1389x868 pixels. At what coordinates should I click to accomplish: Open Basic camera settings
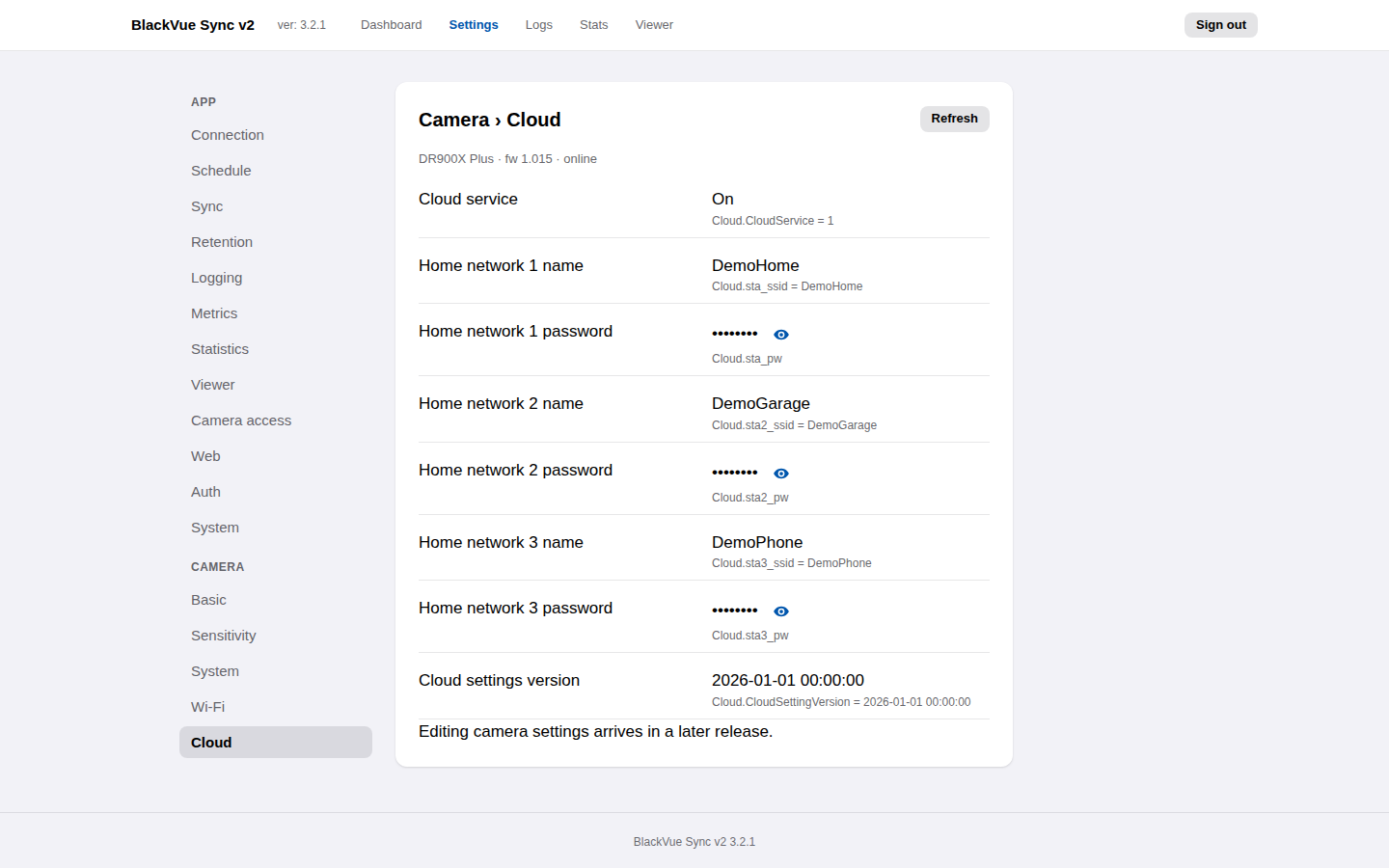point(276,600)
